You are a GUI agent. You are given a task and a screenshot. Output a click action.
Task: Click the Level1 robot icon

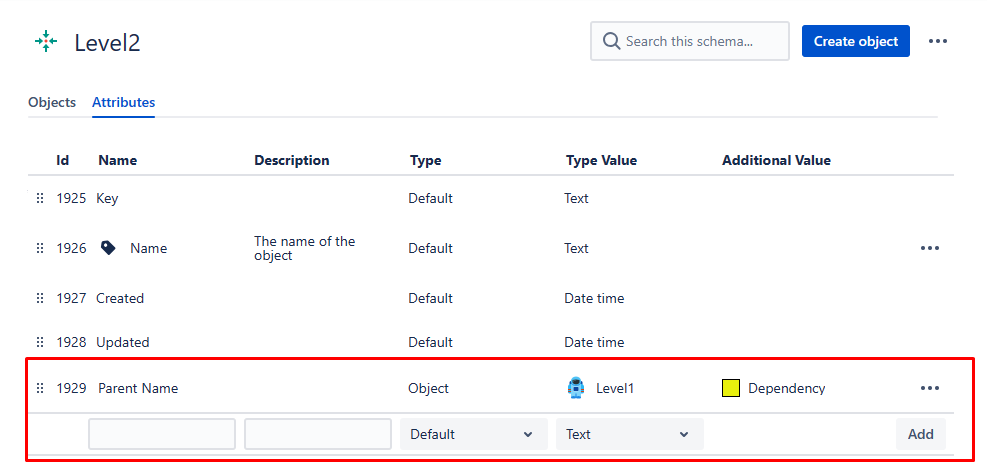coord(575,388)
